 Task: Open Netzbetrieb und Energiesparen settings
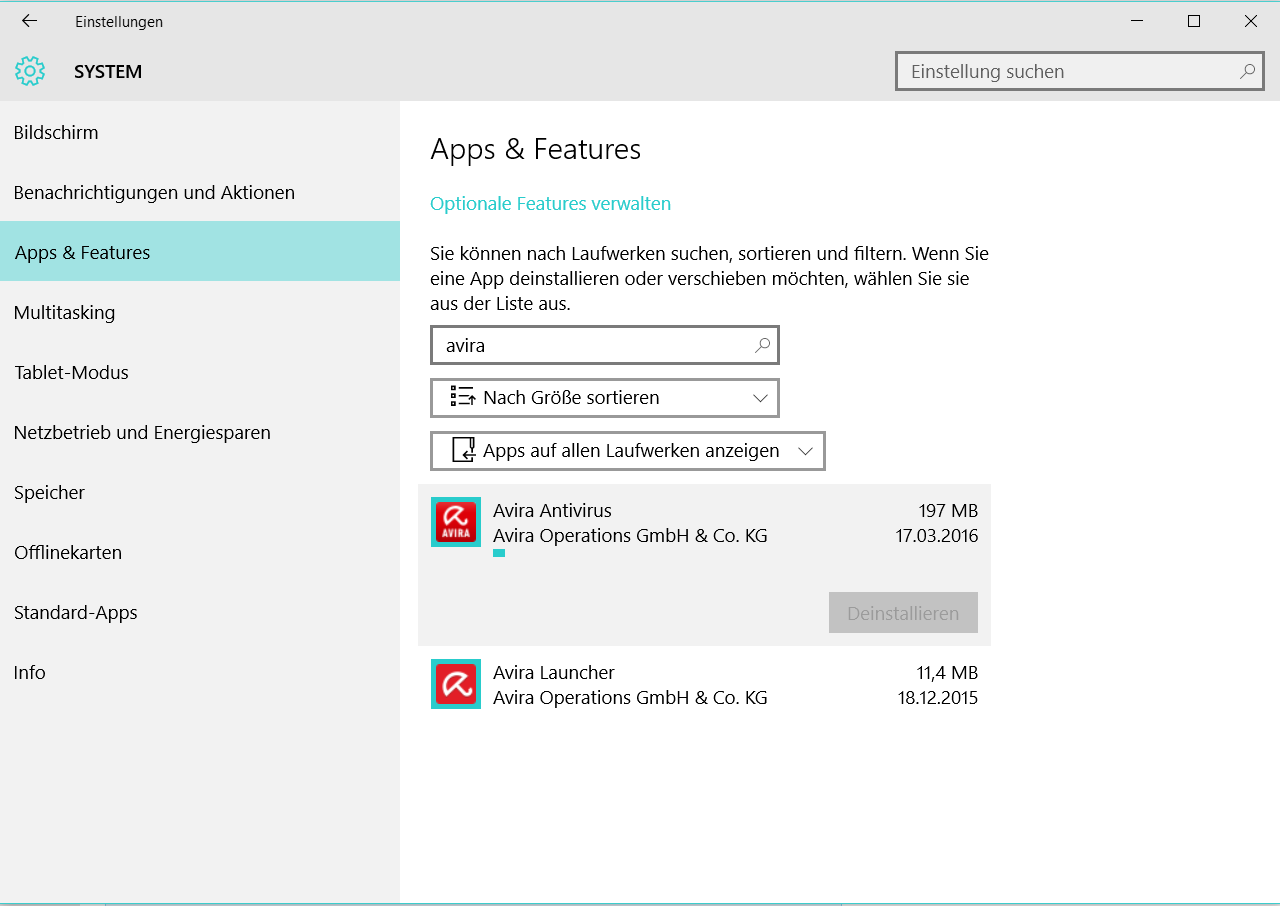click(142, 433)
